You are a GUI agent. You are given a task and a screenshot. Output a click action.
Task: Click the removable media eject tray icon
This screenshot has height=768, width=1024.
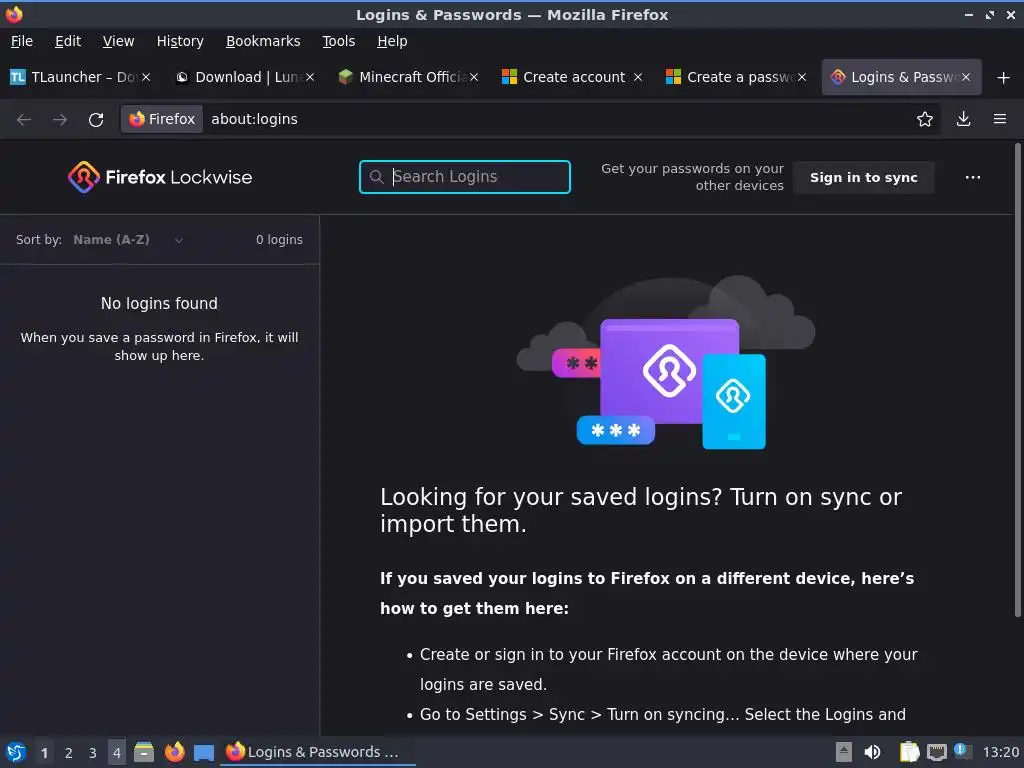tap(844, 752)
